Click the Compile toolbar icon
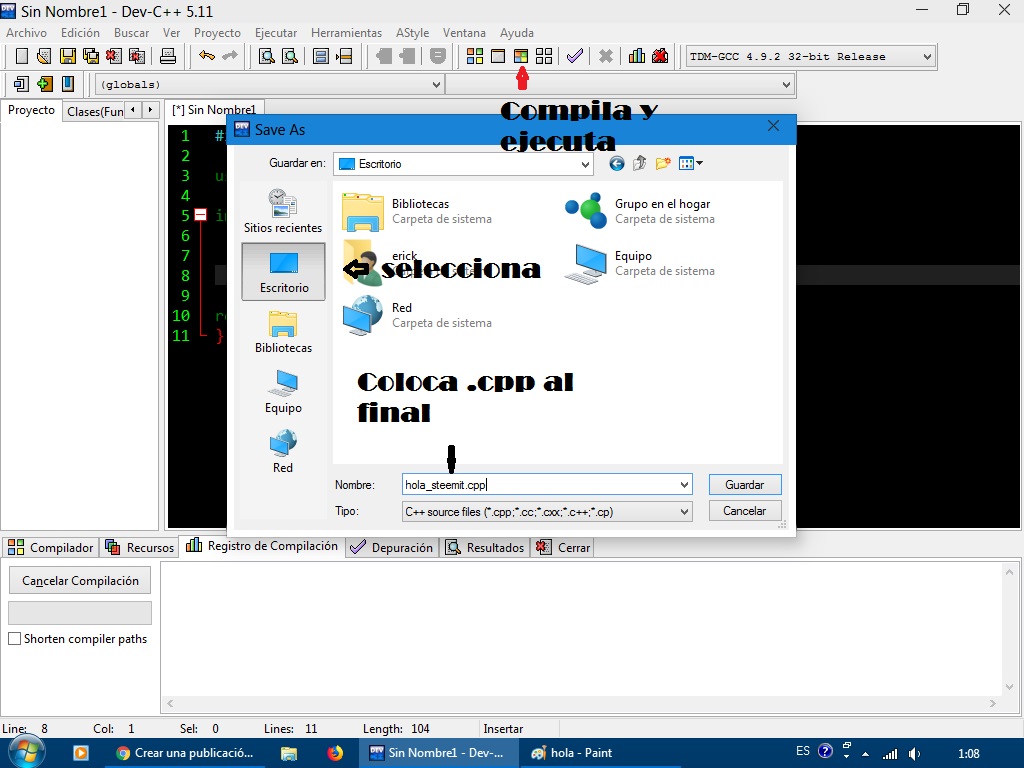This screenshot has height=768, width=1024. pyautogui.click(x=475, y=56)
